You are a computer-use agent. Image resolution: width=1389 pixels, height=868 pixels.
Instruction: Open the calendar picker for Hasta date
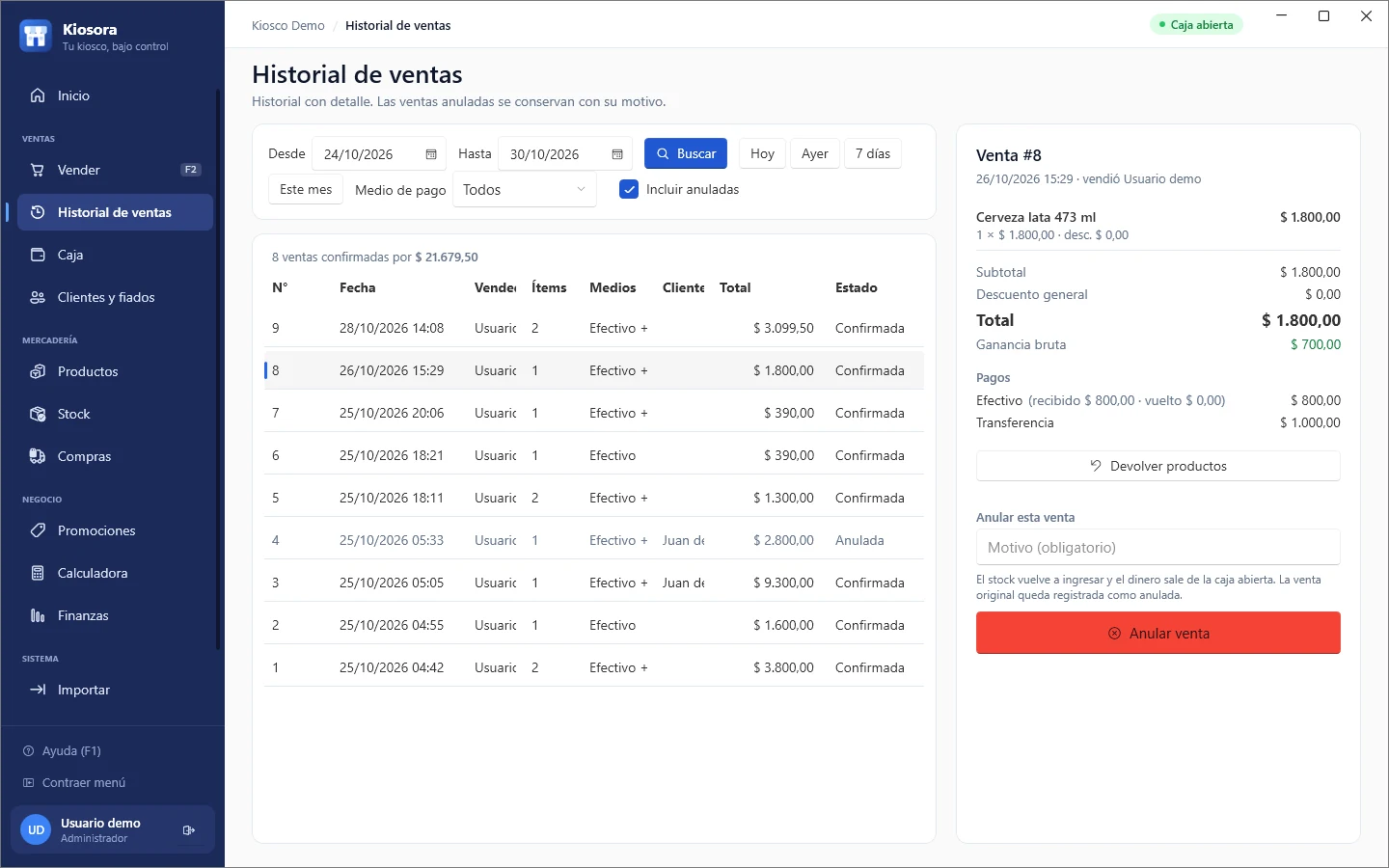click(617, 154)
